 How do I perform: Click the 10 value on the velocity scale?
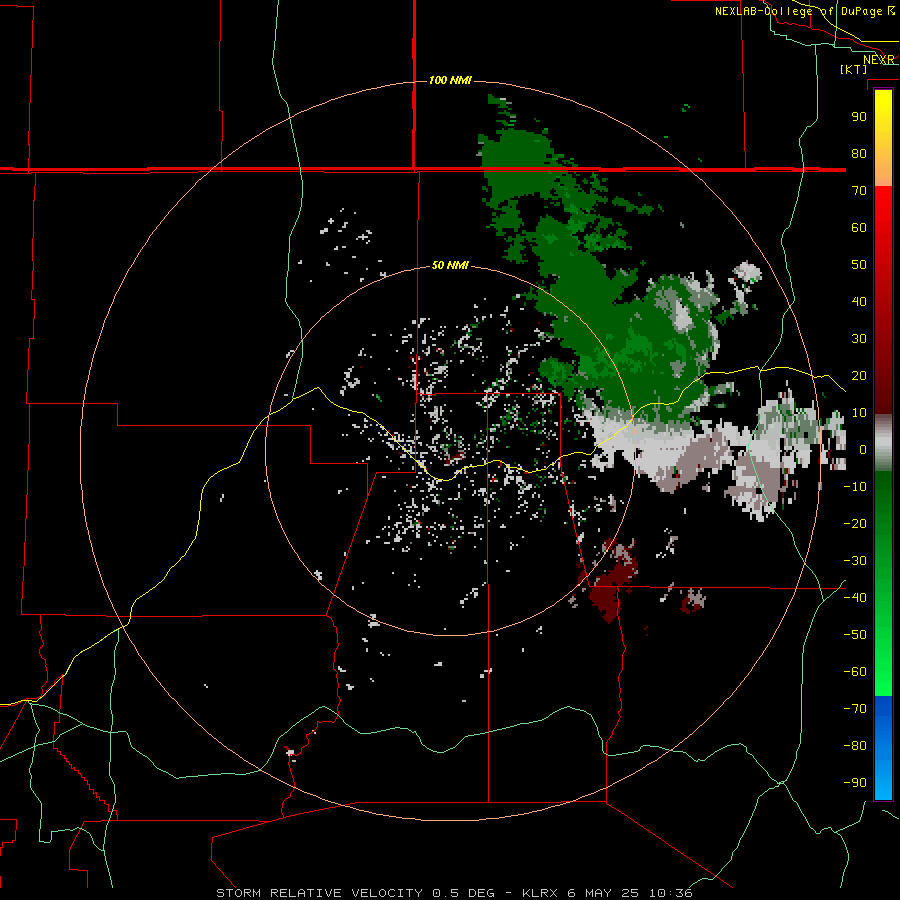point(859,413)
